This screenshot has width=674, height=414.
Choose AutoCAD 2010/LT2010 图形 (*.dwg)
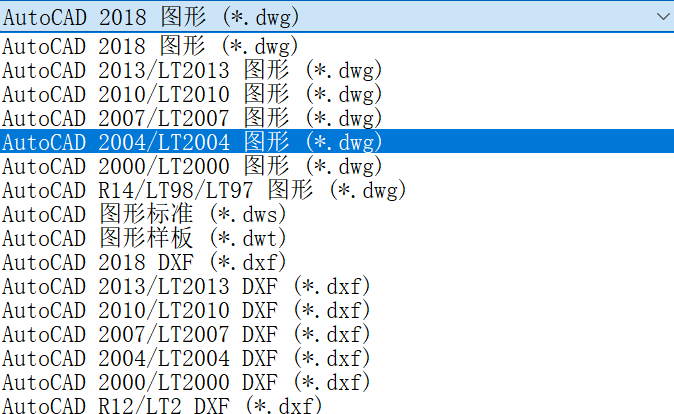pos(337,94)
